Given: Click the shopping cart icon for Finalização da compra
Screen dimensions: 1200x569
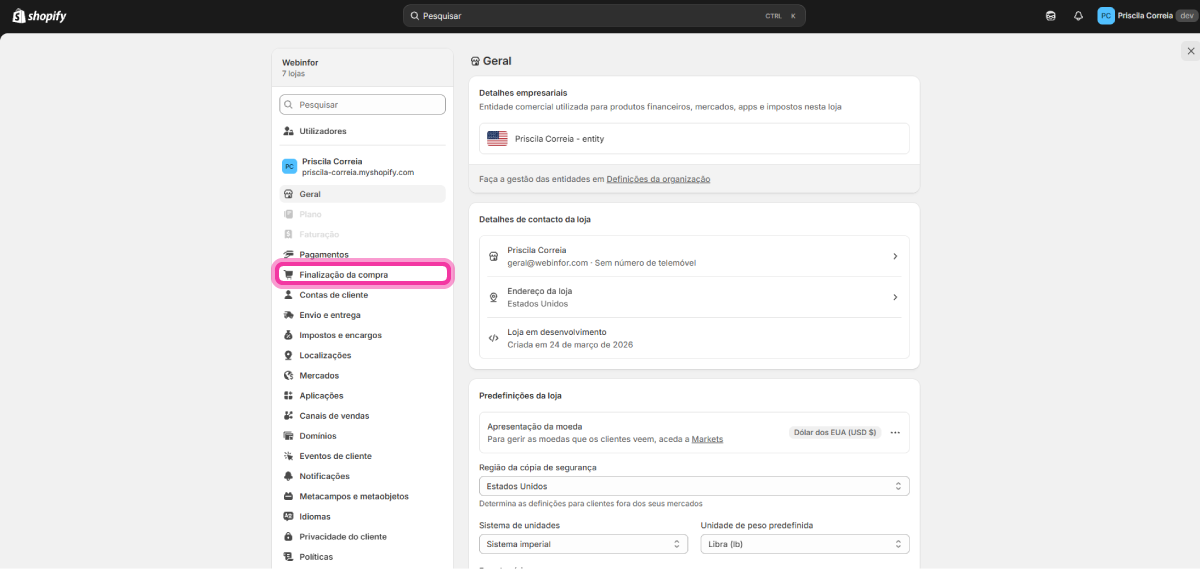Looking at the screenshot, I should coord(288,274).
